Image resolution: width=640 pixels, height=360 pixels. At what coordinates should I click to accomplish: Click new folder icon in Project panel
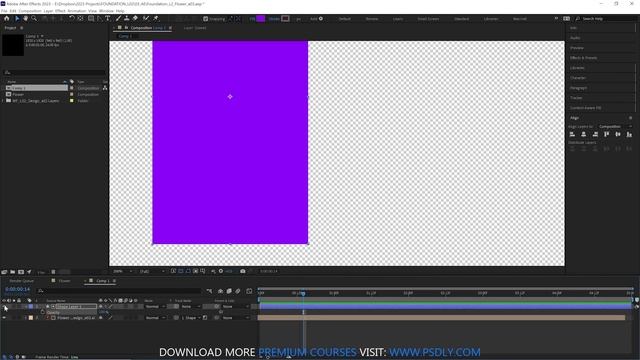pos(12,272)
